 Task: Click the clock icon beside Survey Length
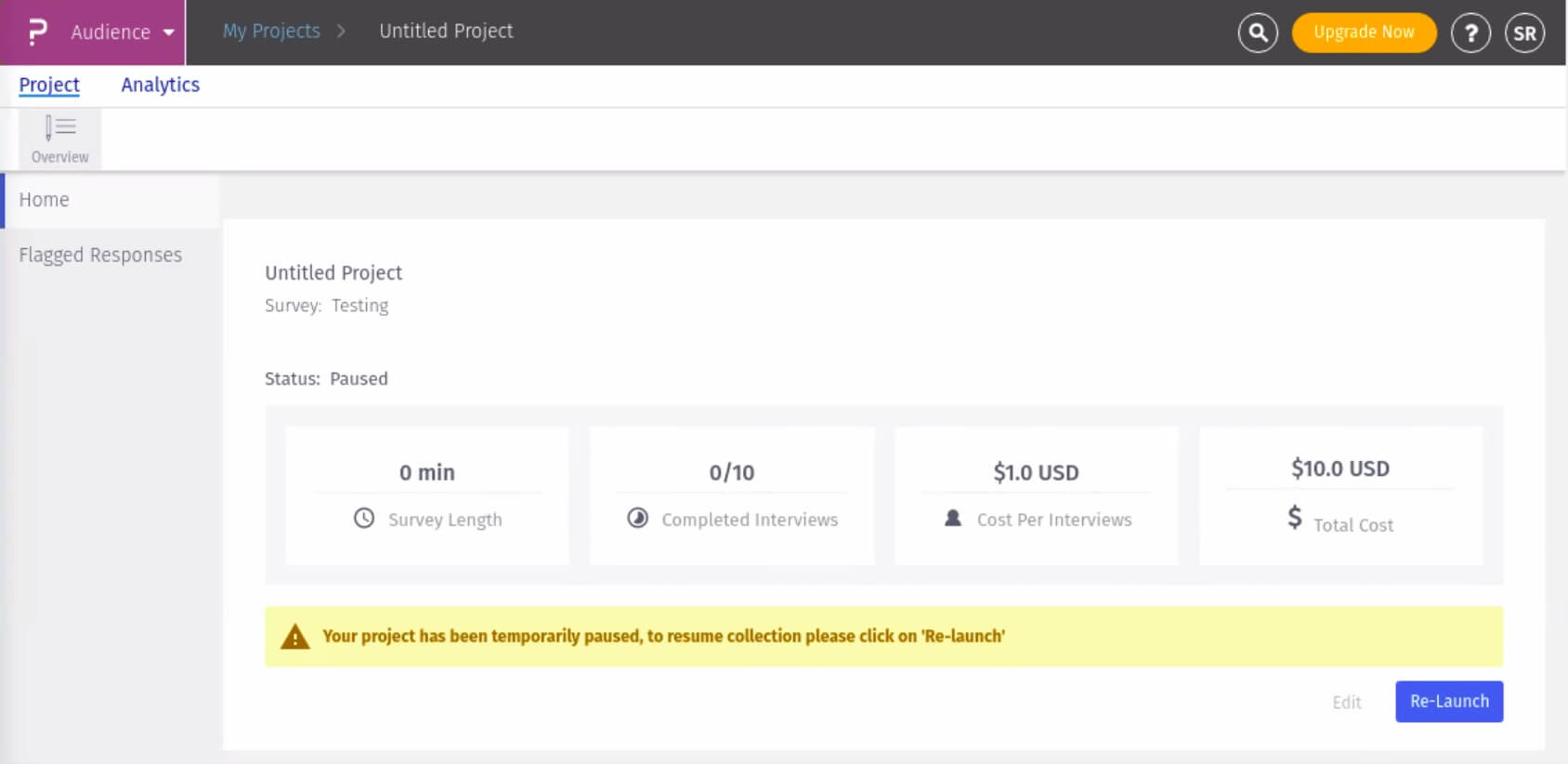click(x=364, y=519)
